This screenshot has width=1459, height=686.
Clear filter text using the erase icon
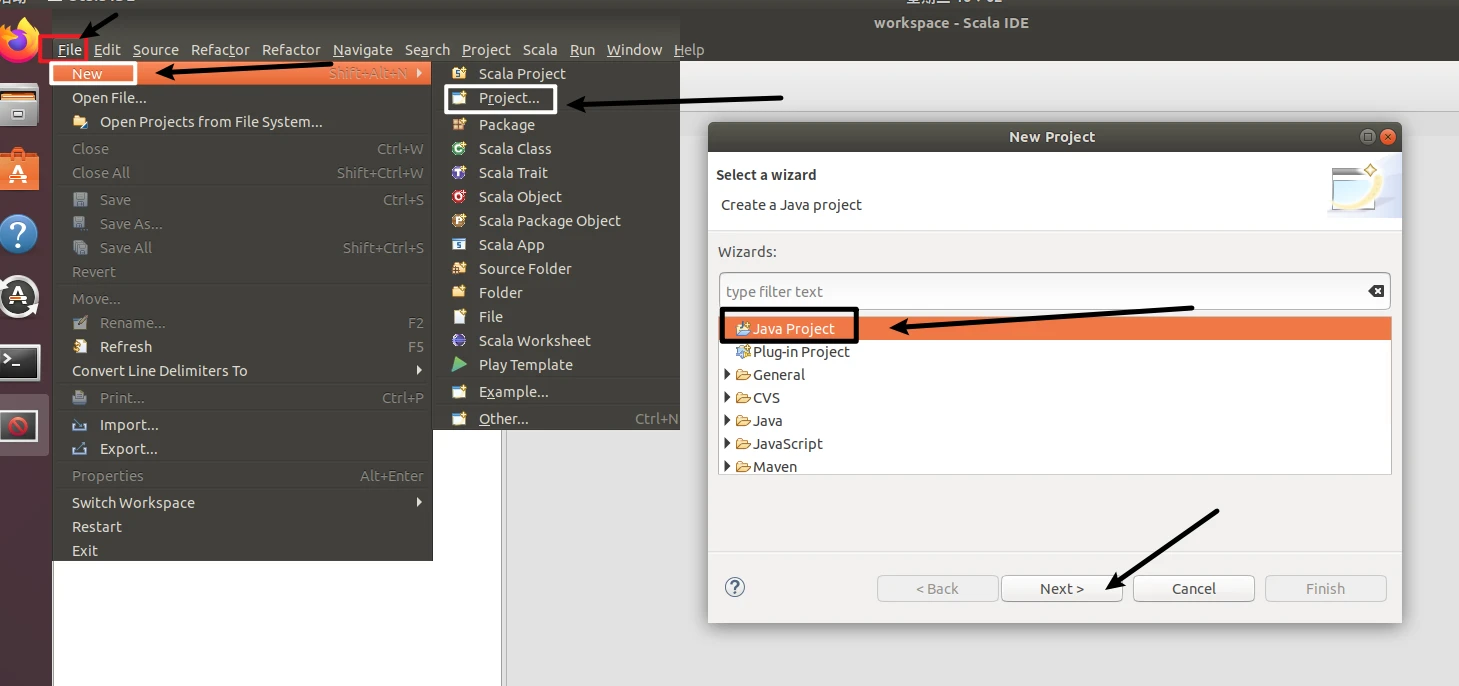1376,291
